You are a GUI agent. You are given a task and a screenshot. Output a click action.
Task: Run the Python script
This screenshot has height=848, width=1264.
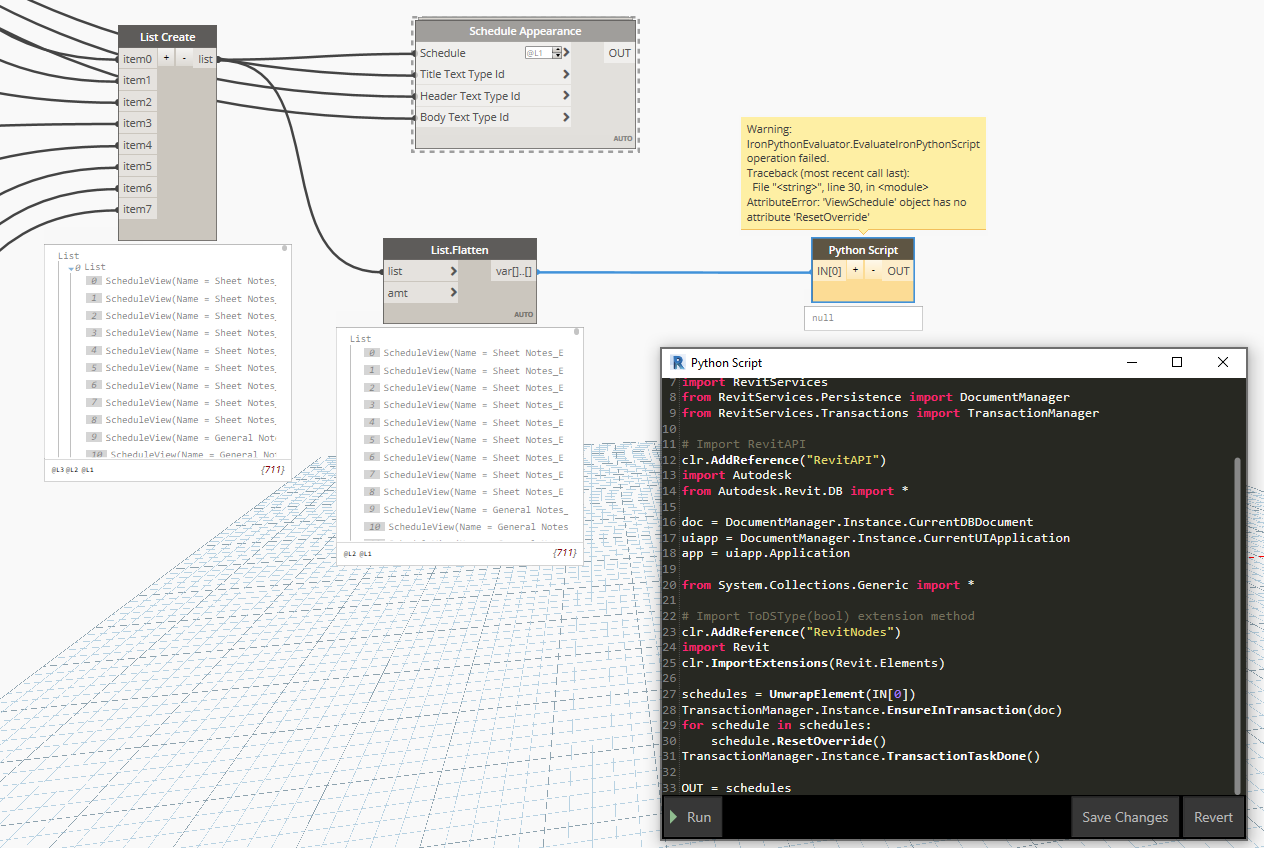tap(691, 817)
